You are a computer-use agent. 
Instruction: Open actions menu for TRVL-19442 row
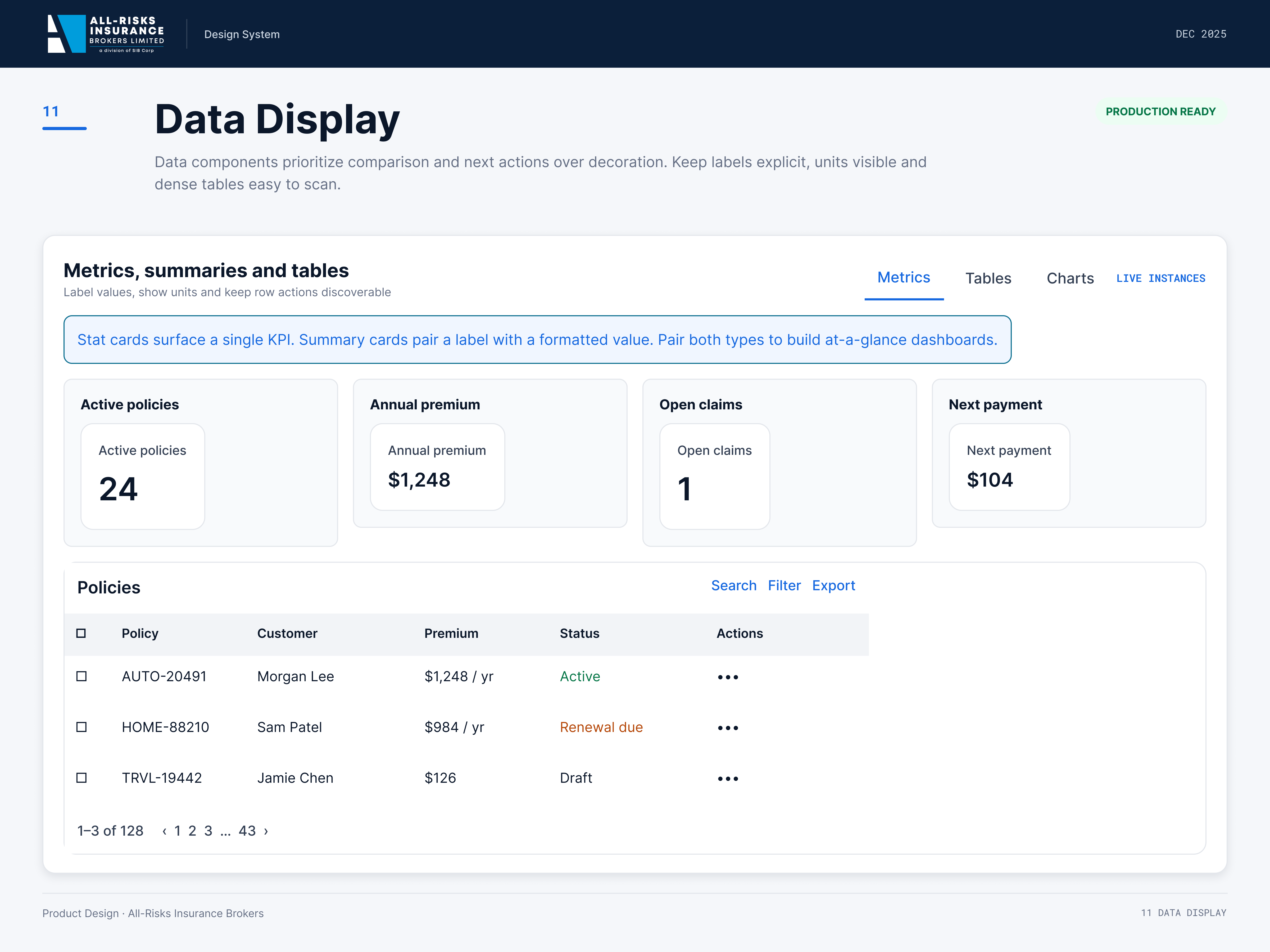click(x=728, y=779)
